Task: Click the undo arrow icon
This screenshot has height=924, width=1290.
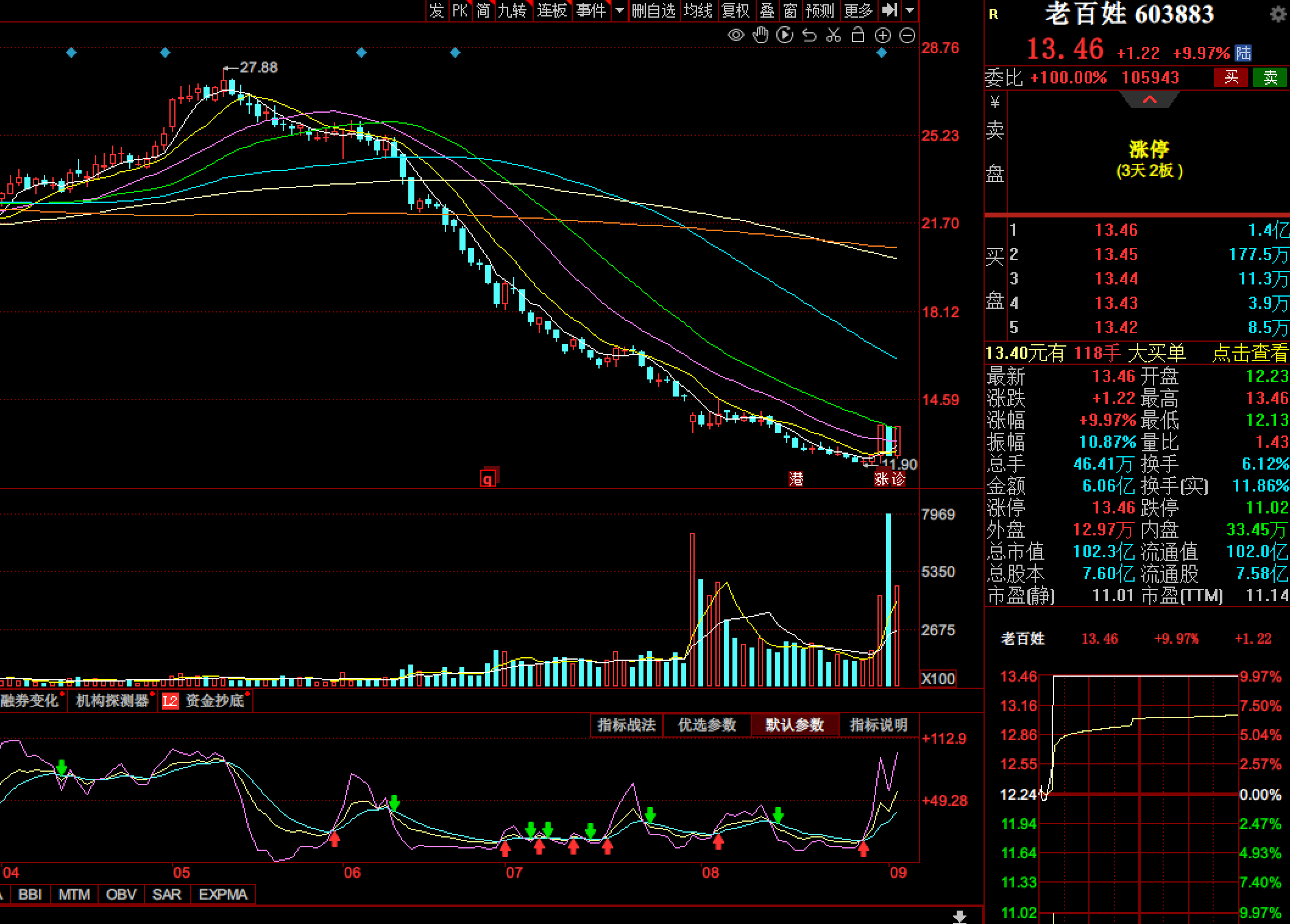Action: pos(809,35)
